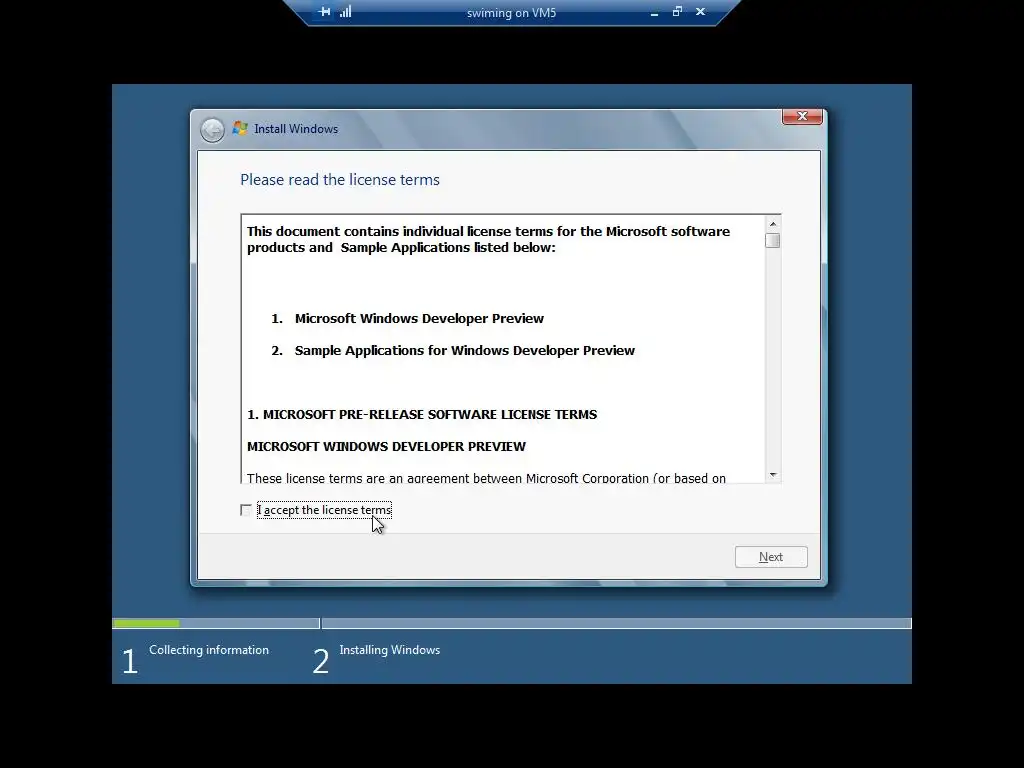Close the Install Windows dialog

[802, 116]
